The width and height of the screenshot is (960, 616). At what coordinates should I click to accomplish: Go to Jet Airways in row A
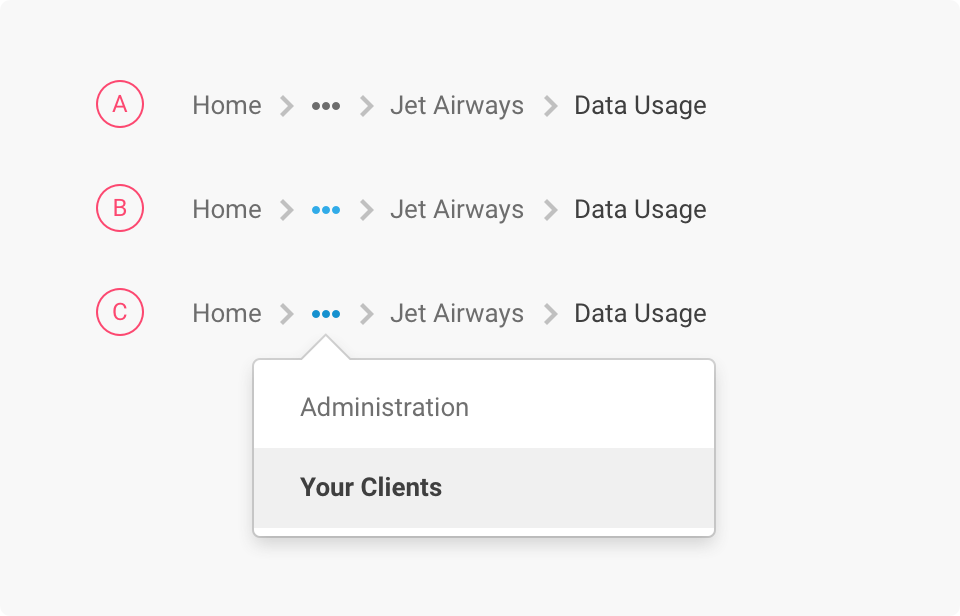coord(457,106)
